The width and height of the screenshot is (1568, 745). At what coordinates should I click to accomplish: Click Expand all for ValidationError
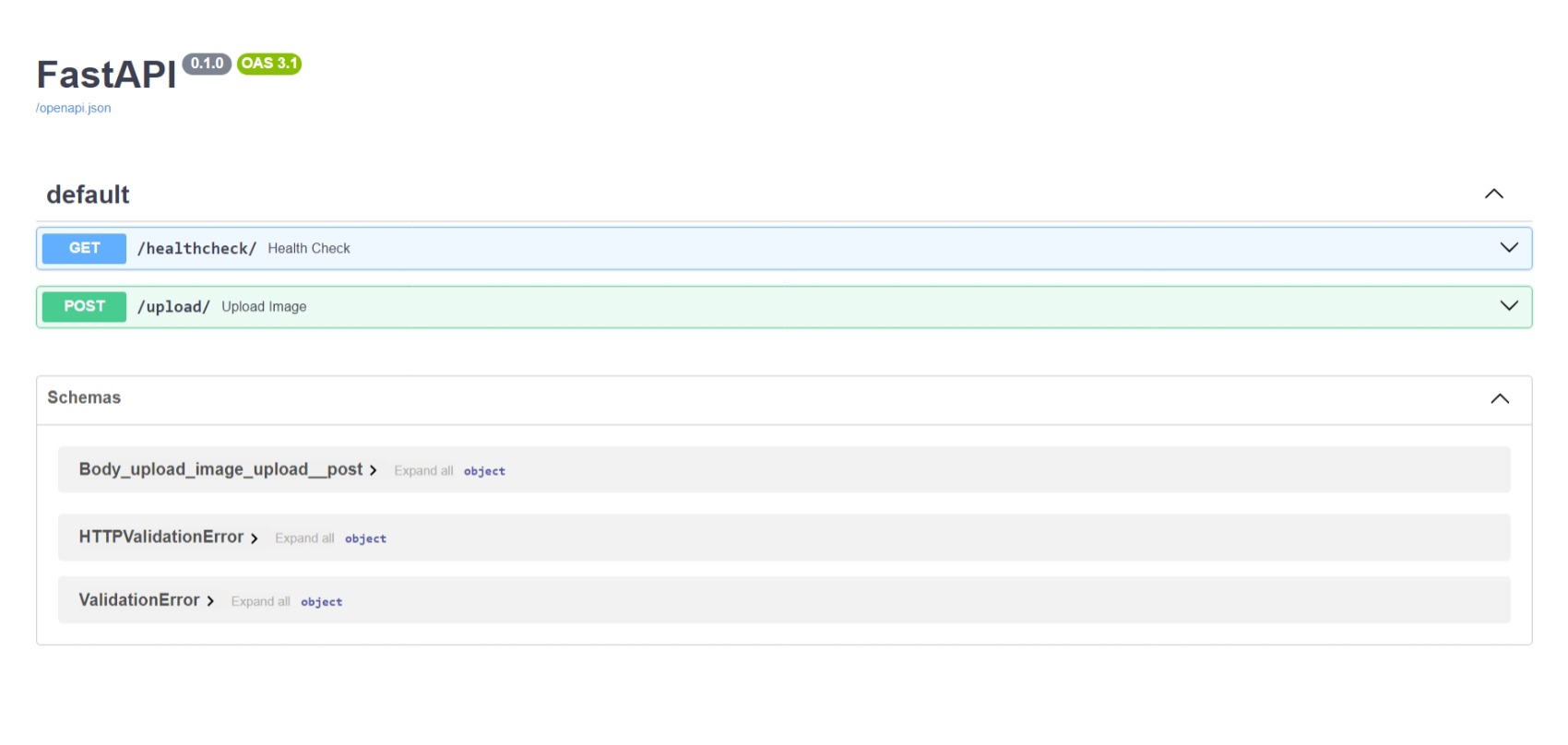point(260,601)
